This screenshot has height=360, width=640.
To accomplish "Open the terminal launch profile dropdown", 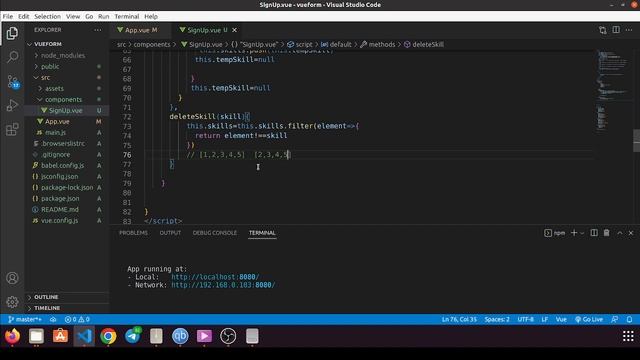I will (582, 233).
